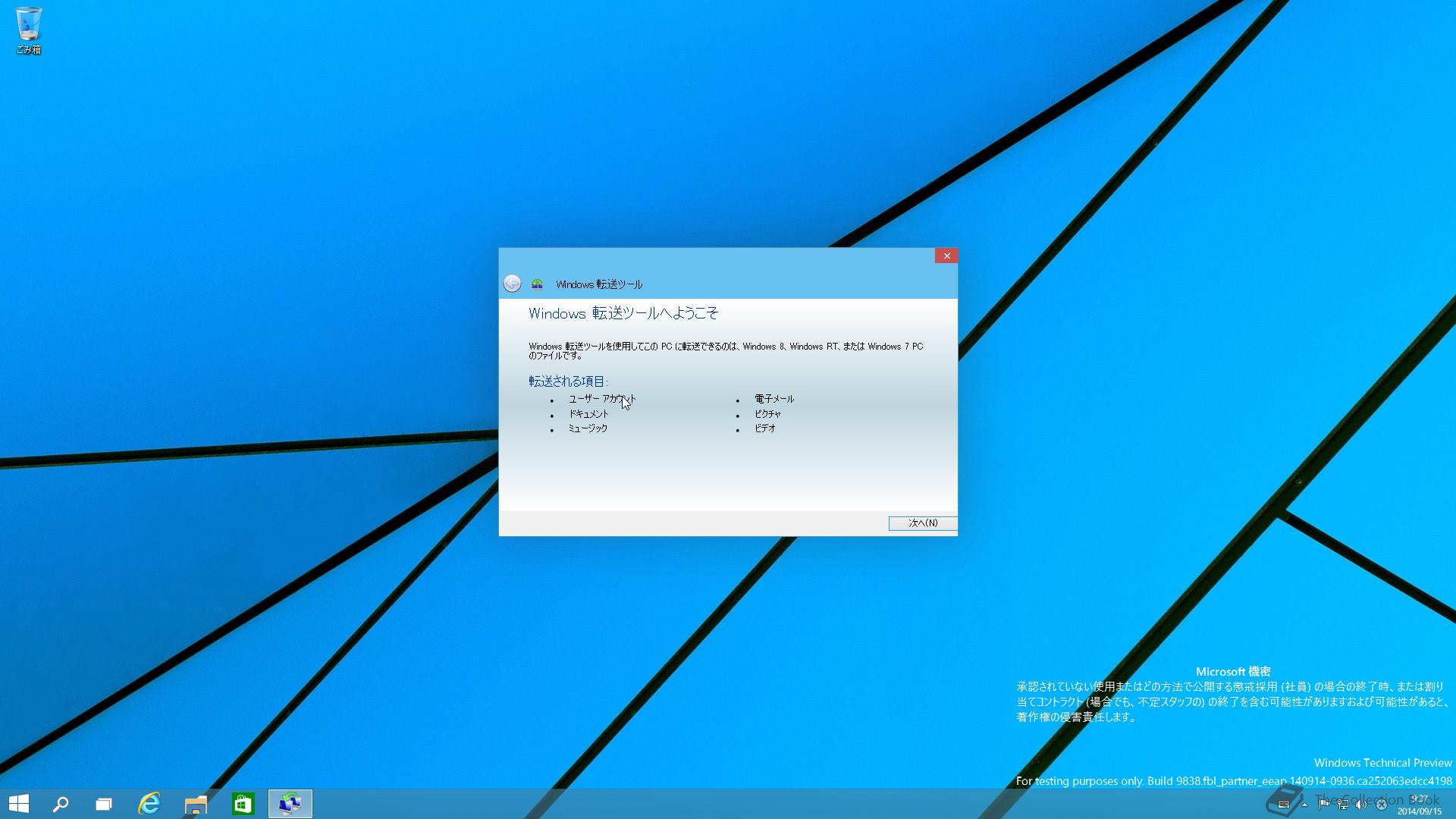Click the 次へ(N) button
The width and height of the screenshot is (1456, 819).
click(x=923, y=523)
